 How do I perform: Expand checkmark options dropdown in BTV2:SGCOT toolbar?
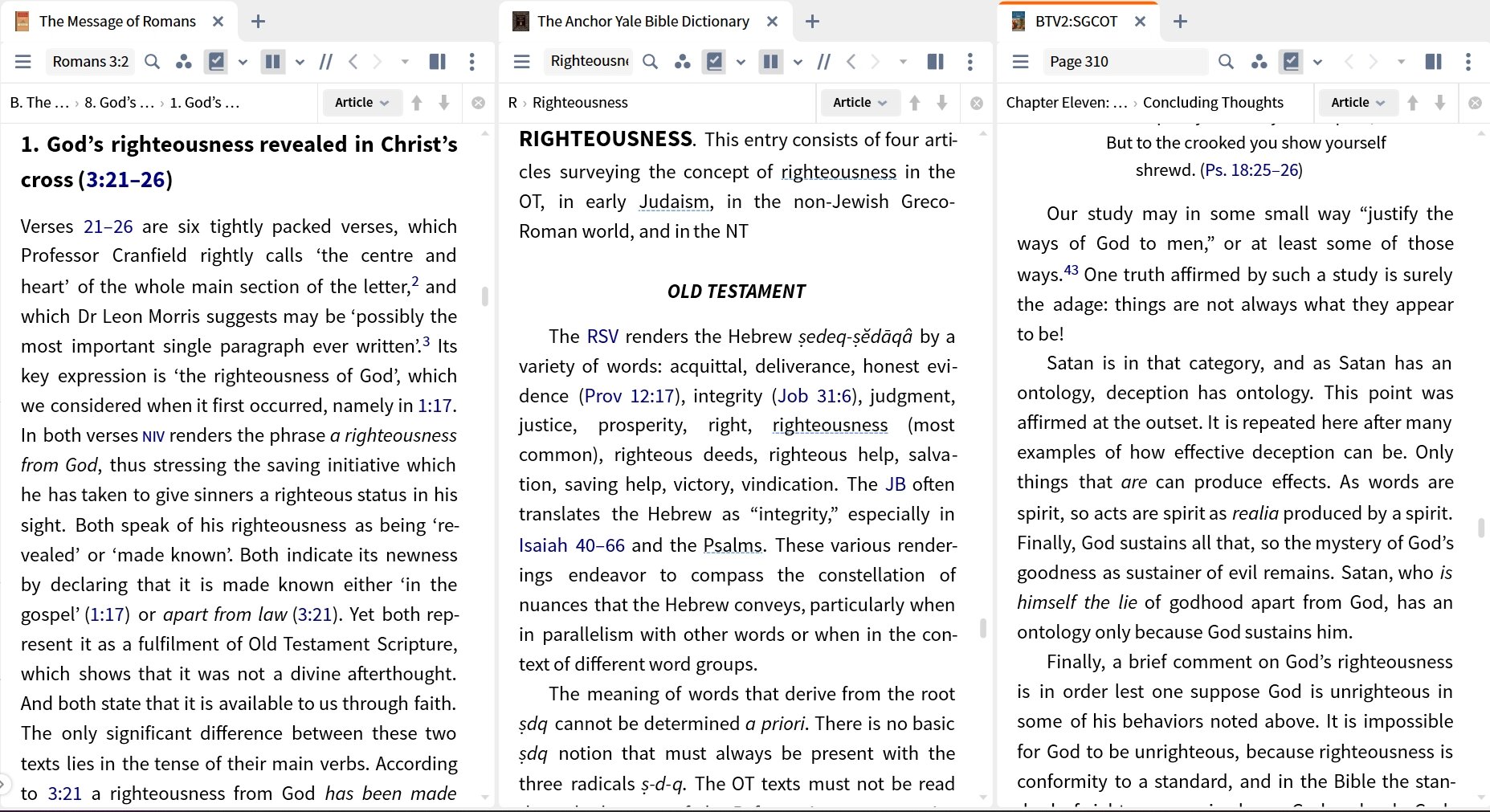[1317, 62]
